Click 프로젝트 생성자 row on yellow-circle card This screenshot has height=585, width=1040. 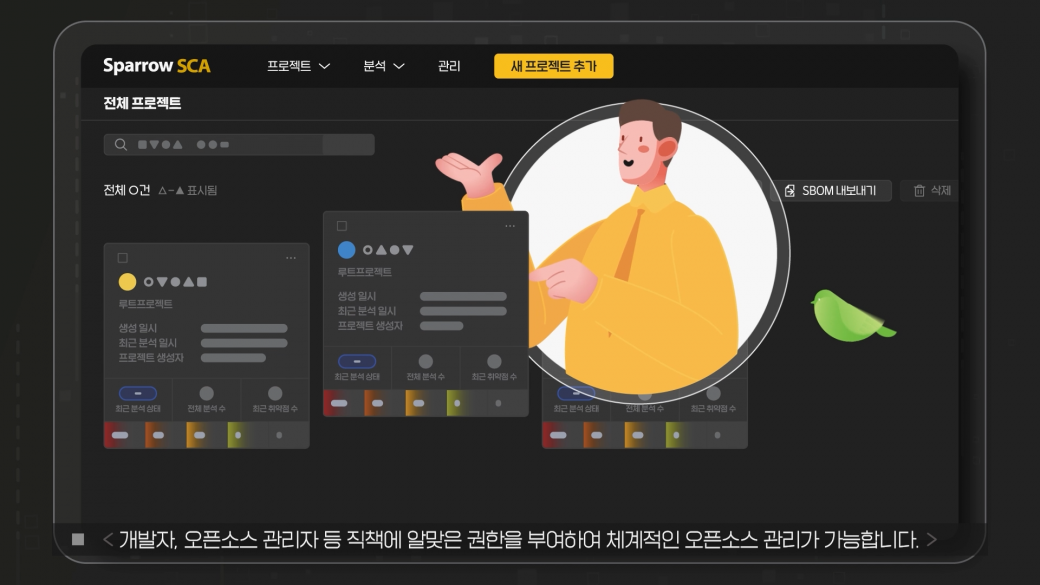[x=192, y=358]
